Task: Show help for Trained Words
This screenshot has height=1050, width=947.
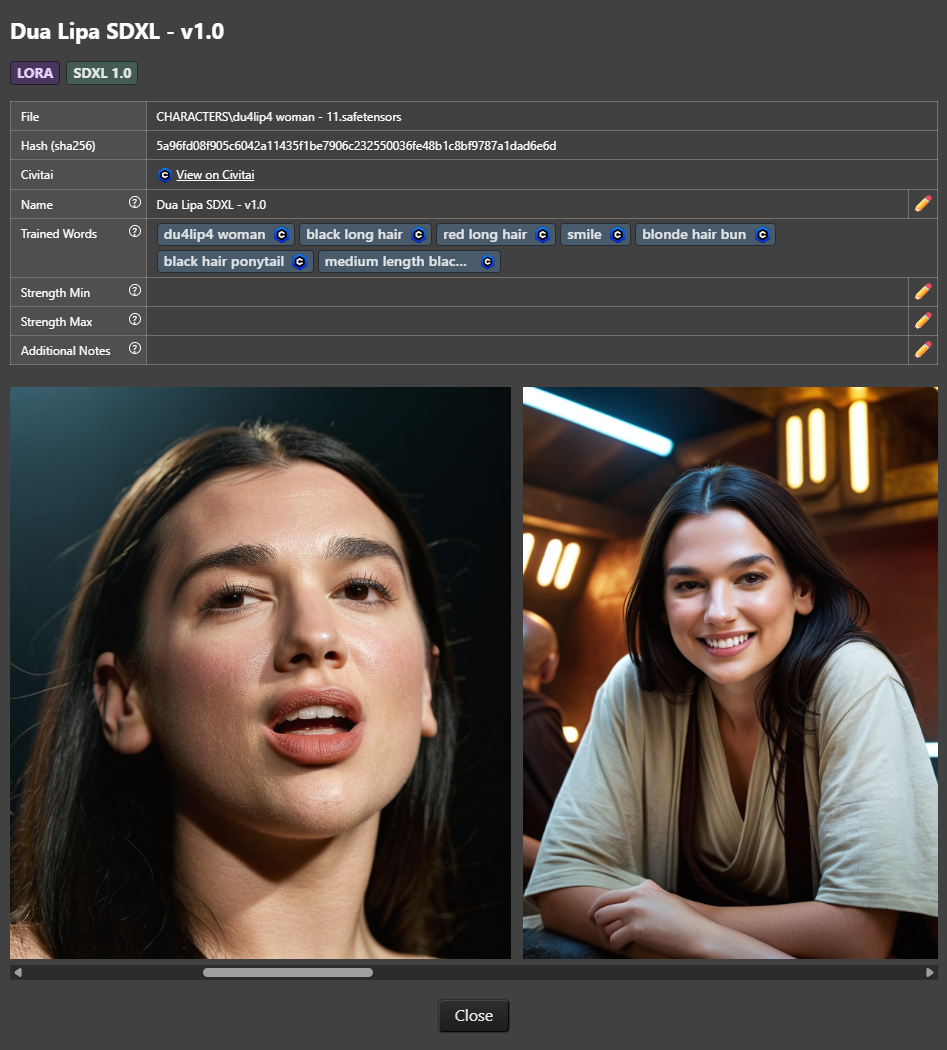Action: tap(135, 231)
